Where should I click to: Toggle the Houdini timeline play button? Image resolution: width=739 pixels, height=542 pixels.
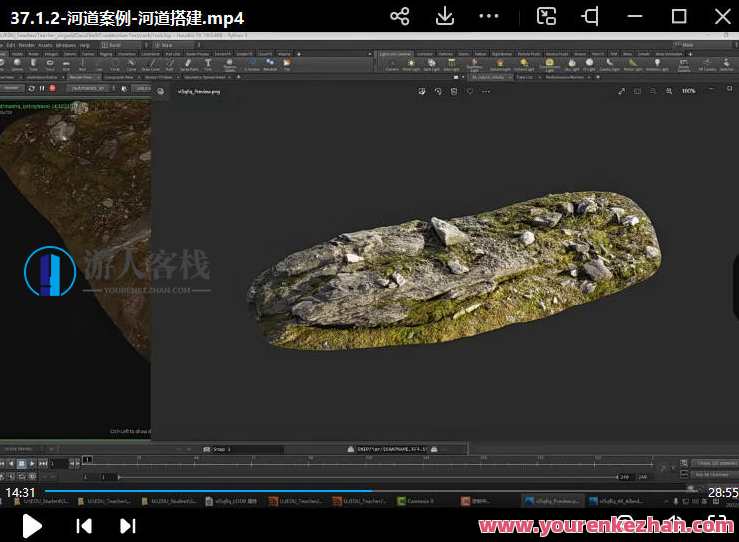coord(32,463)
